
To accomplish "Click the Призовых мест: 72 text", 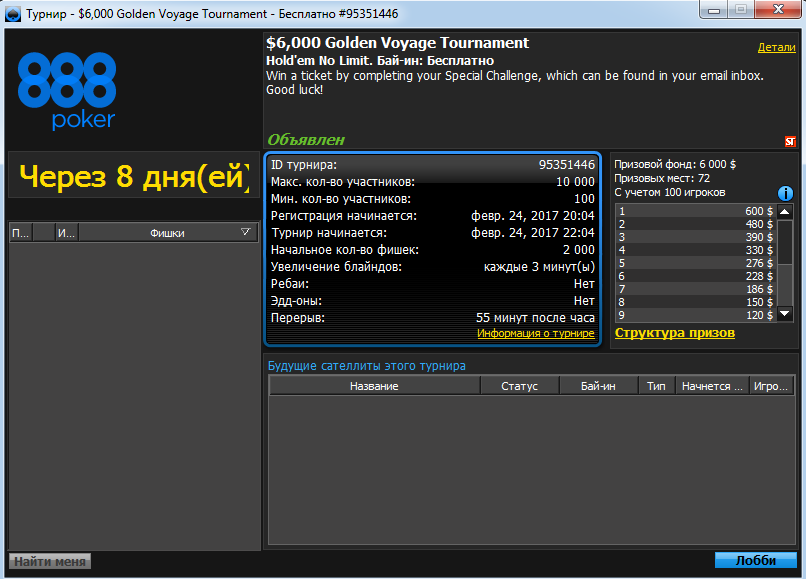I will point(662,178).
